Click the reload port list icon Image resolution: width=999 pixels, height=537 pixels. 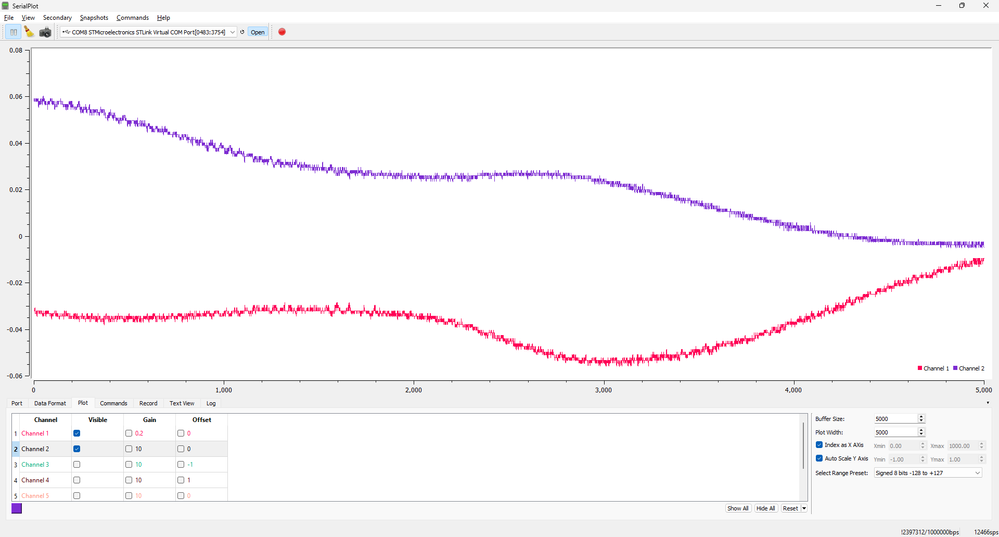point(242,32)
